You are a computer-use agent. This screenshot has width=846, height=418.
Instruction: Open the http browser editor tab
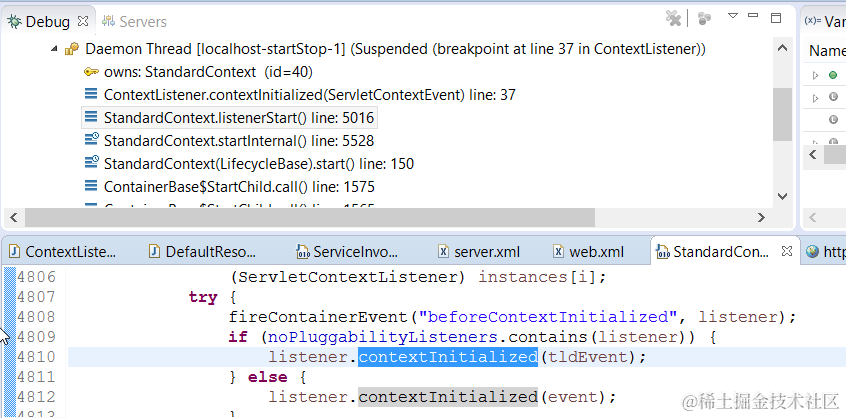pyautogui.click(x=825, y=252)
